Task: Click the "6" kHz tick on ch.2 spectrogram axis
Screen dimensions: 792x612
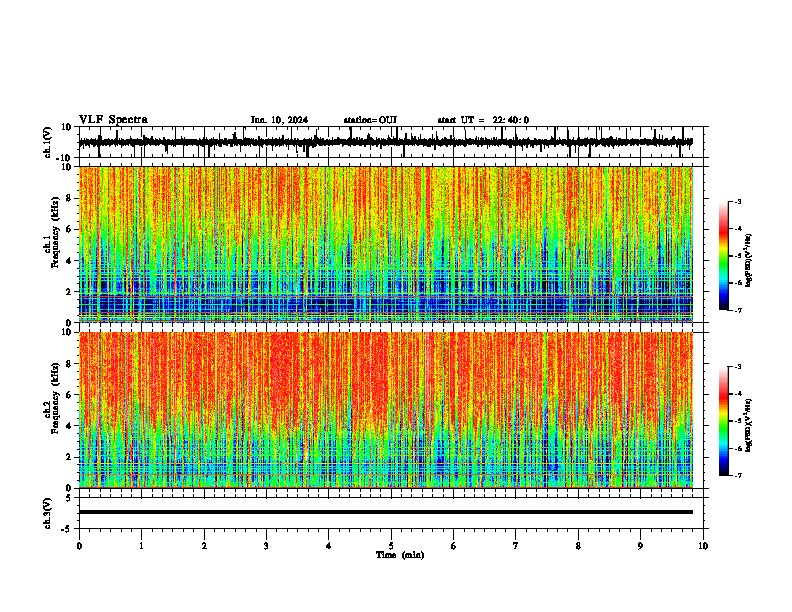Action: 69,394
